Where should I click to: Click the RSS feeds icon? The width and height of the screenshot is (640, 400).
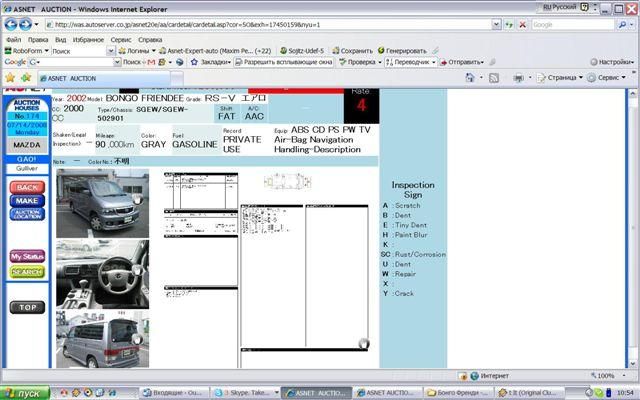pos(494,78)
